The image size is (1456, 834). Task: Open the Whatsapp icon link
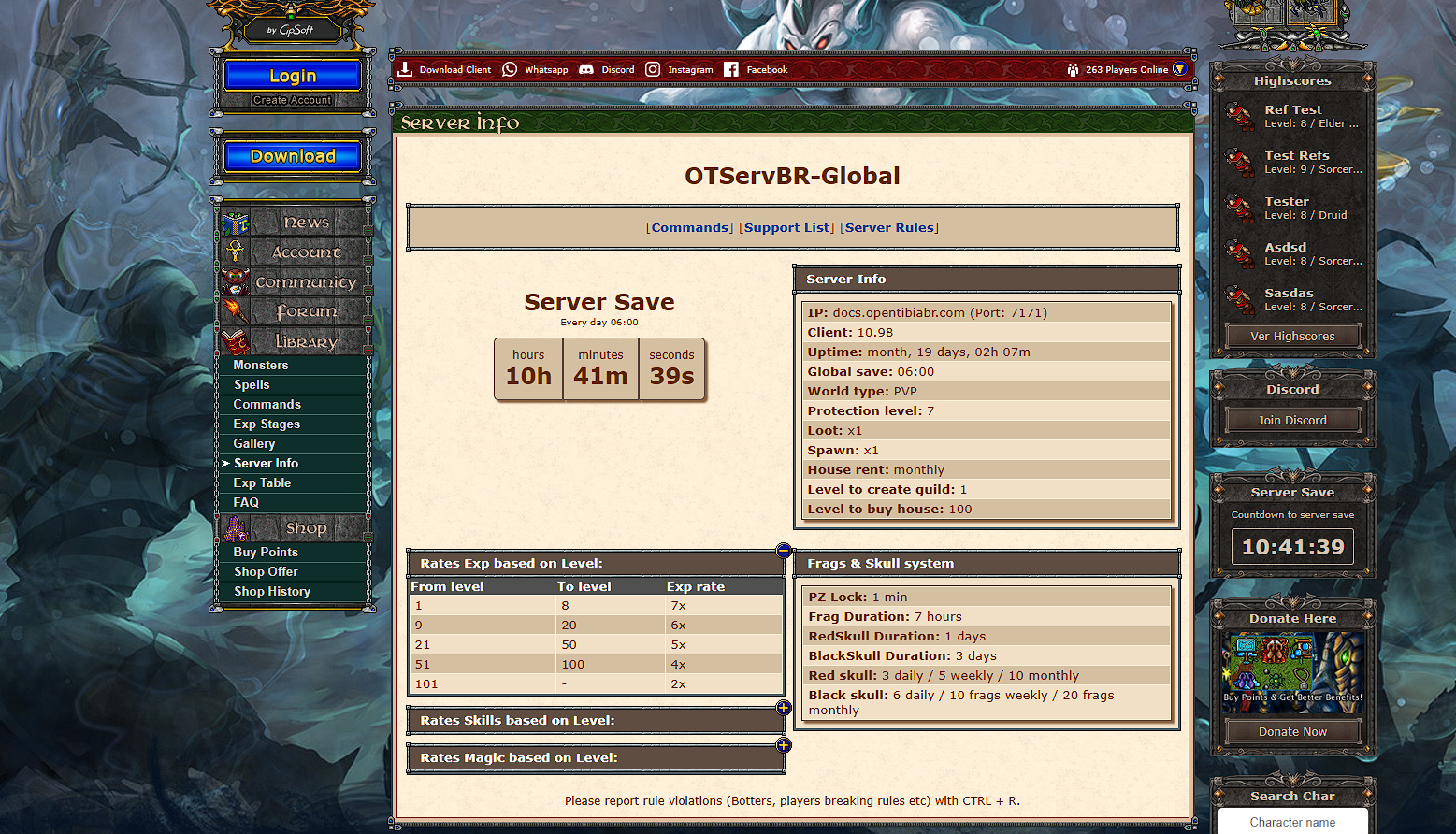pos(510,69)
